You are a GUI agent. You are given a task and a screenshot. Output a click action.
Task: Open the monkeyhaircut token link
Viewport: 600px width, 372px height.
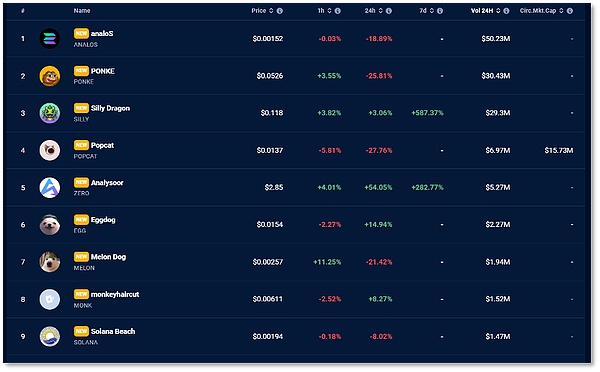115,294
